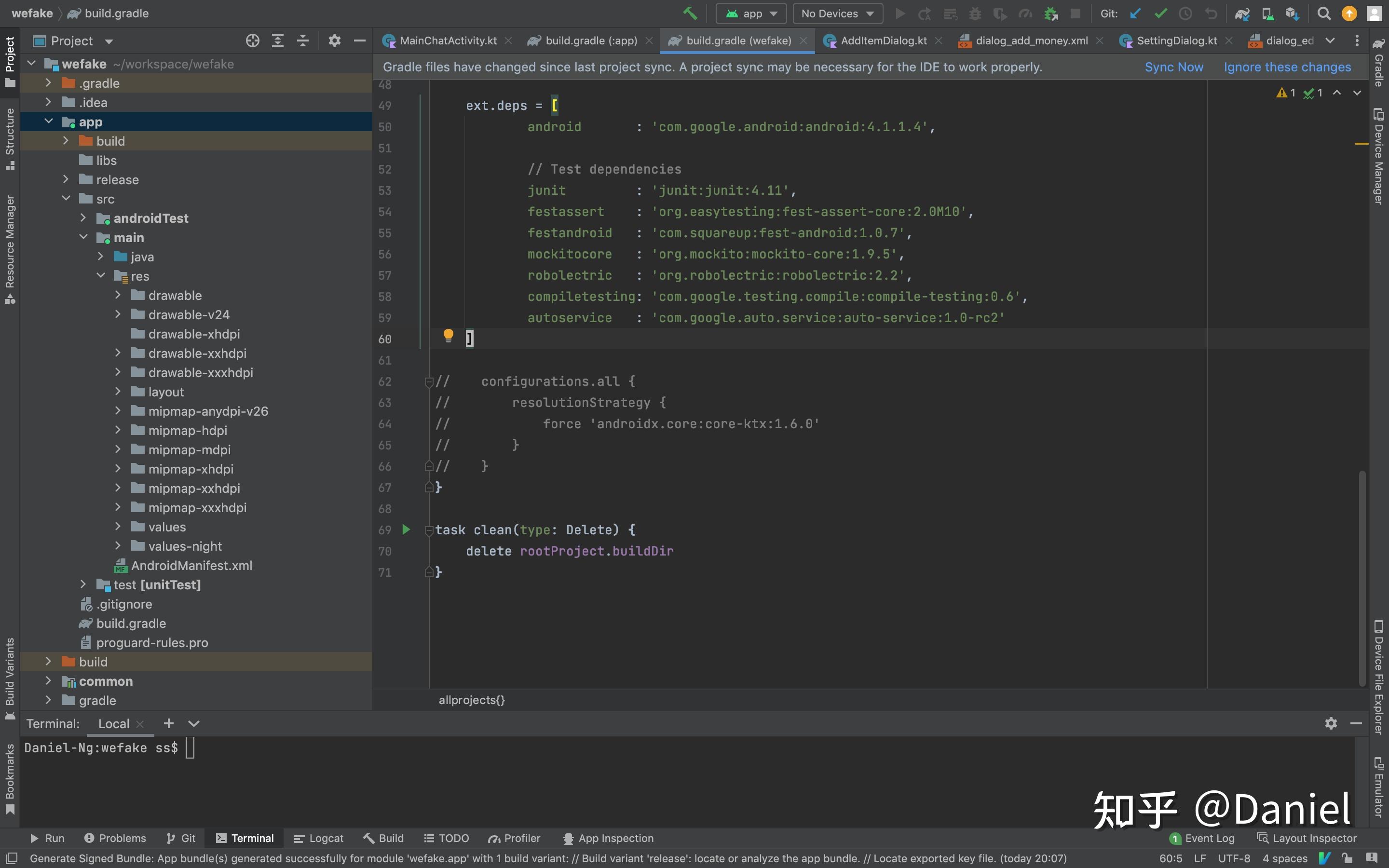Click the Sync Project with Gradle Files icon

coord(1242,14)
